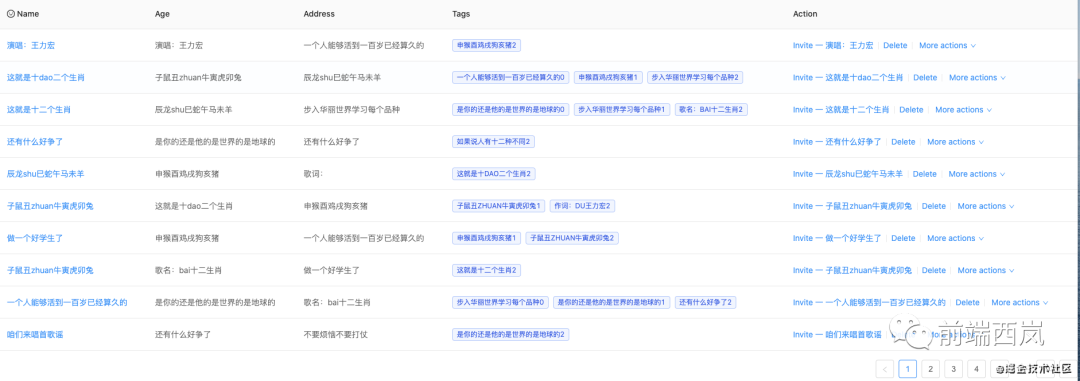Click tag 这就是十二个生肖2
Image resolution: width=1080 pixels, height=381 pixels.
click(486, 270)
